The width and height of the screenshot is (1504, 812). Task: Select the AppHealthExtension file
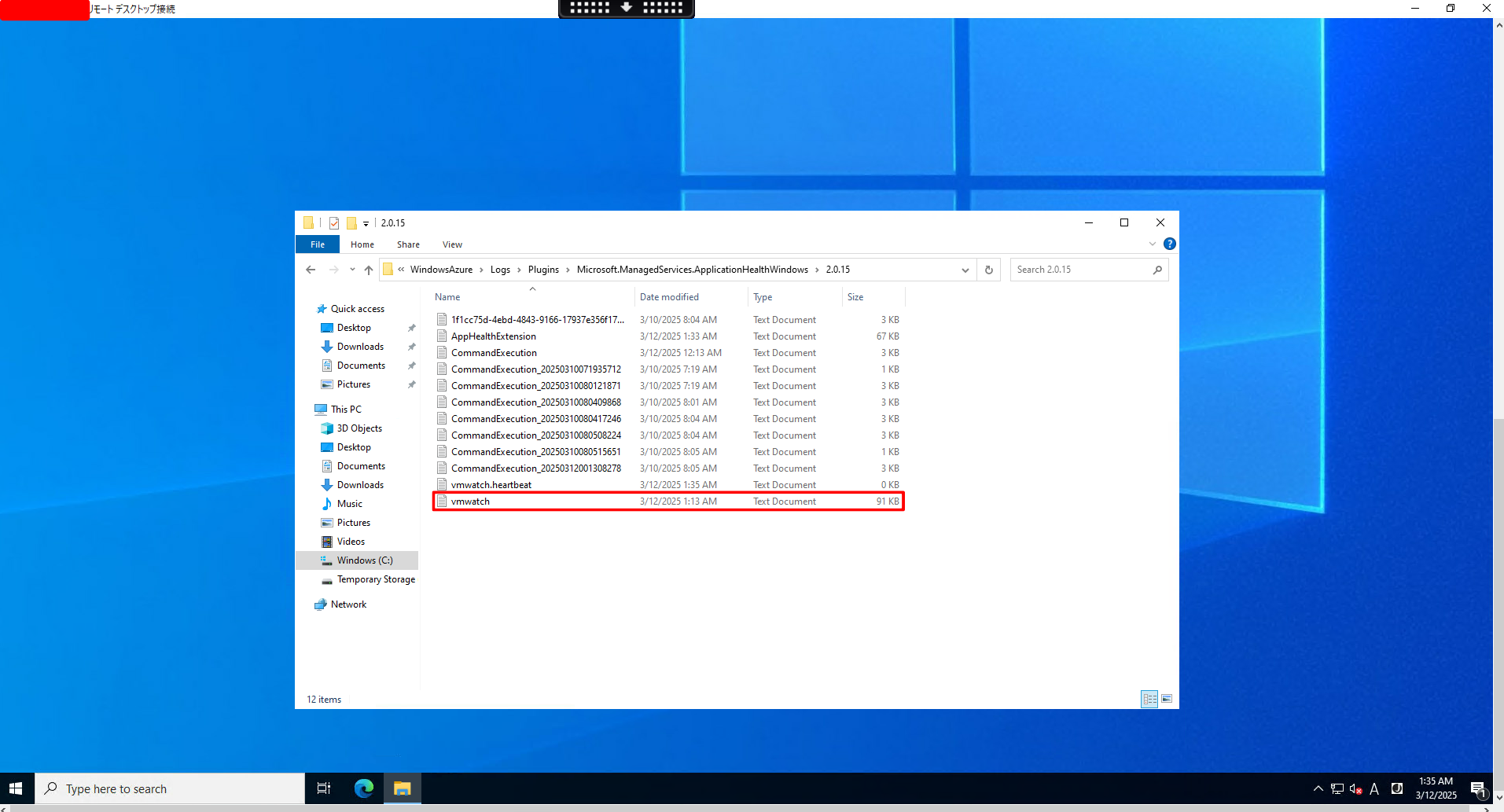[x=668, y=336]
